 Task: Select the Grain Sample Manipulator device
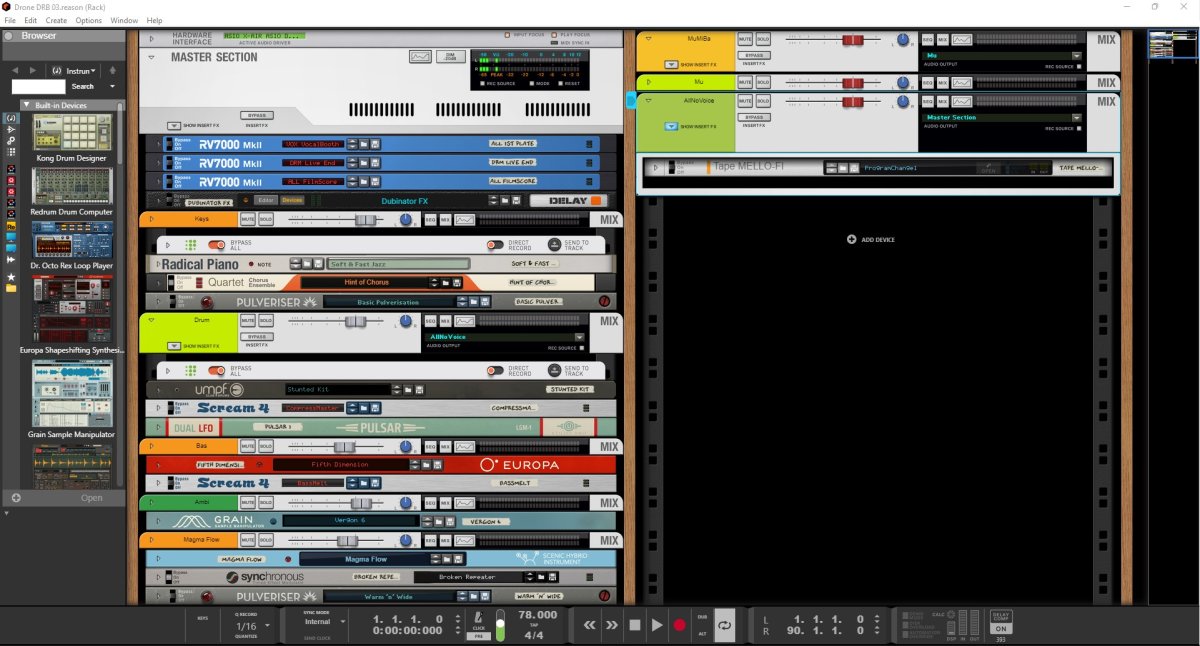coord(72,400)
